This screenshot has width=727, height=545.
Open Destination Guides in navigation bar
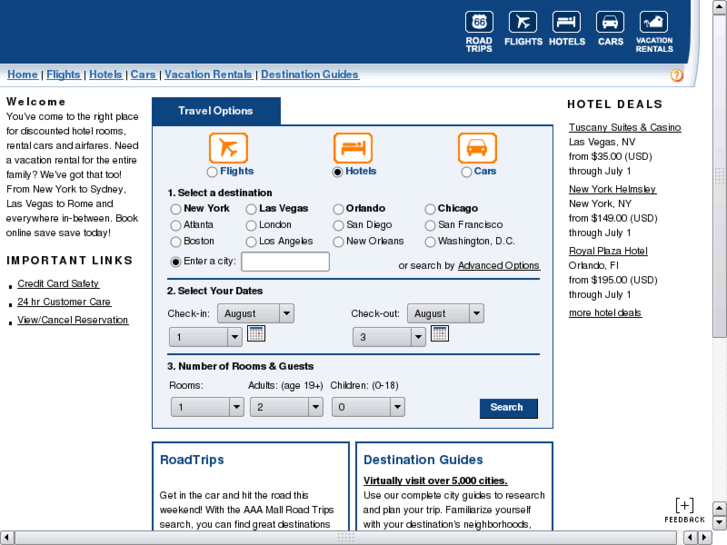point(309,74)
